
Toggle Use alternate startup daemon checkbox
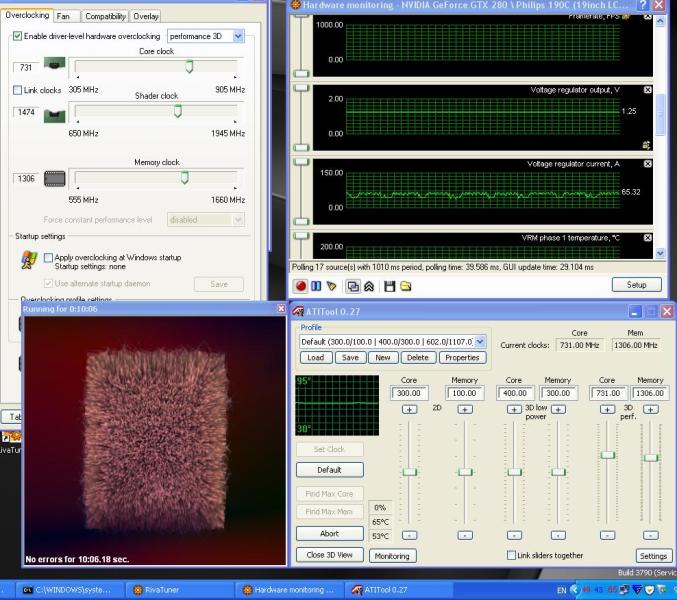[x=48, y=283]
